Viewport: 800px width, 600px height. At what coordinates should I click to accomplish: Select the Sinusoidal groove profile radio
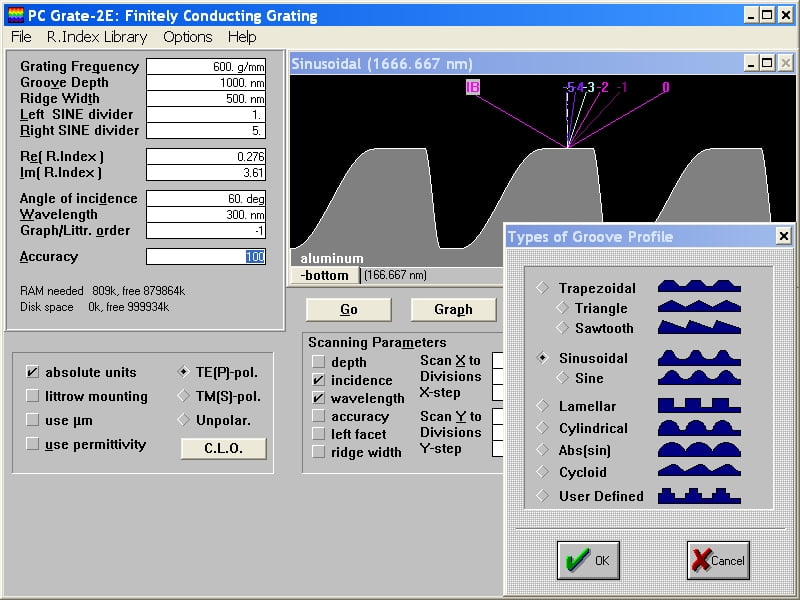pos(542,358)
